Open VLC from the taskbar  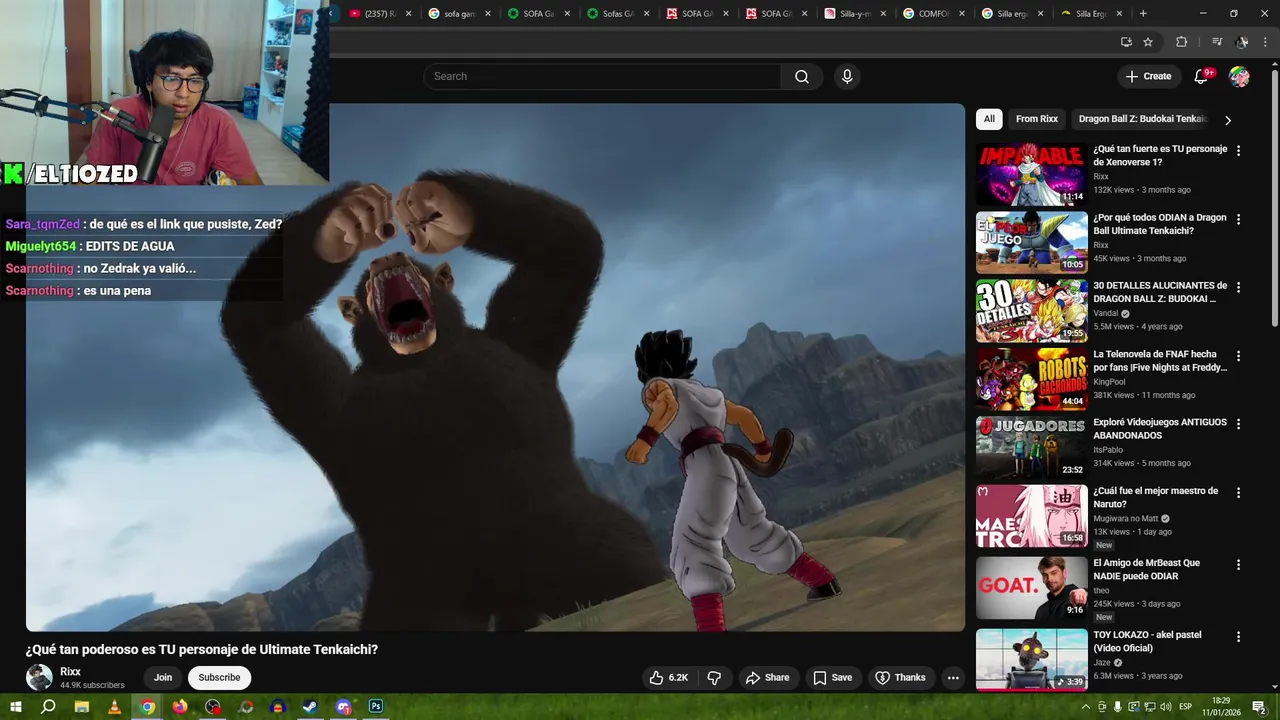coord(114,706)
